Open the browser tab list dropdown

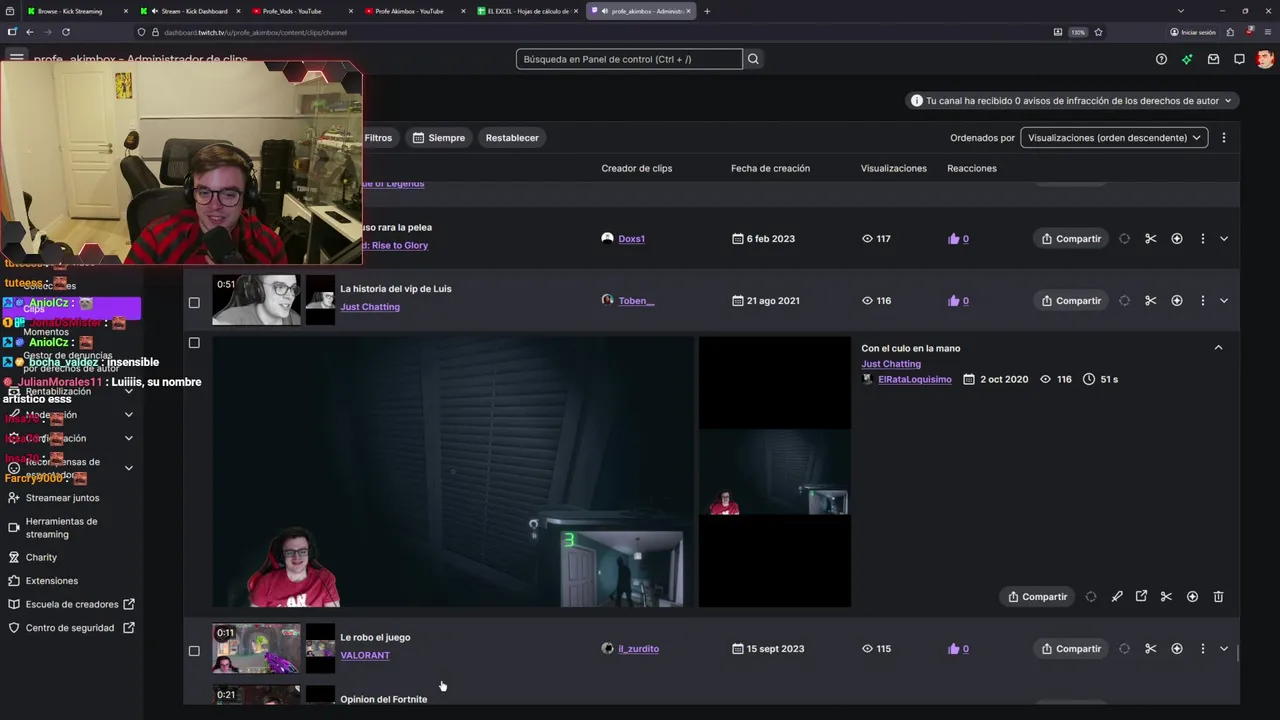(x=1180, y=11)
